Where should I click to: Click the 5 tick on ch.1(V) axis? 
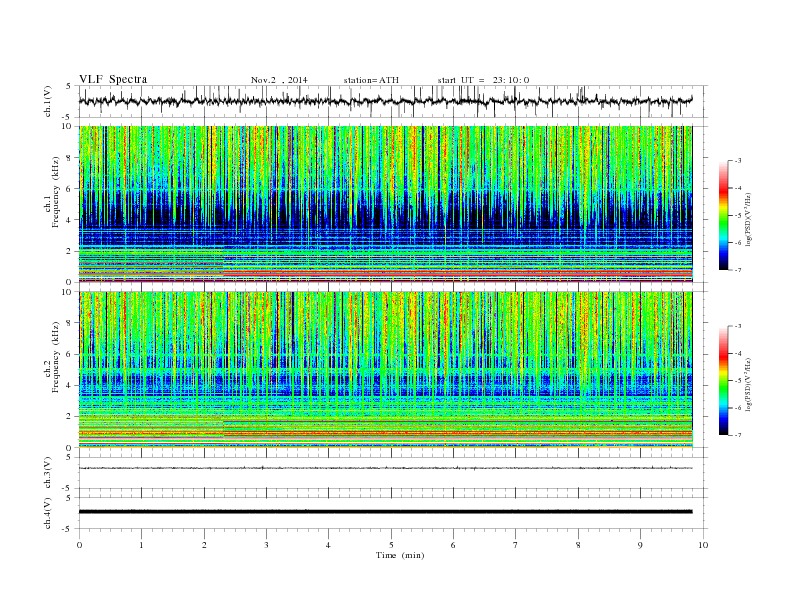coord(69,86)
